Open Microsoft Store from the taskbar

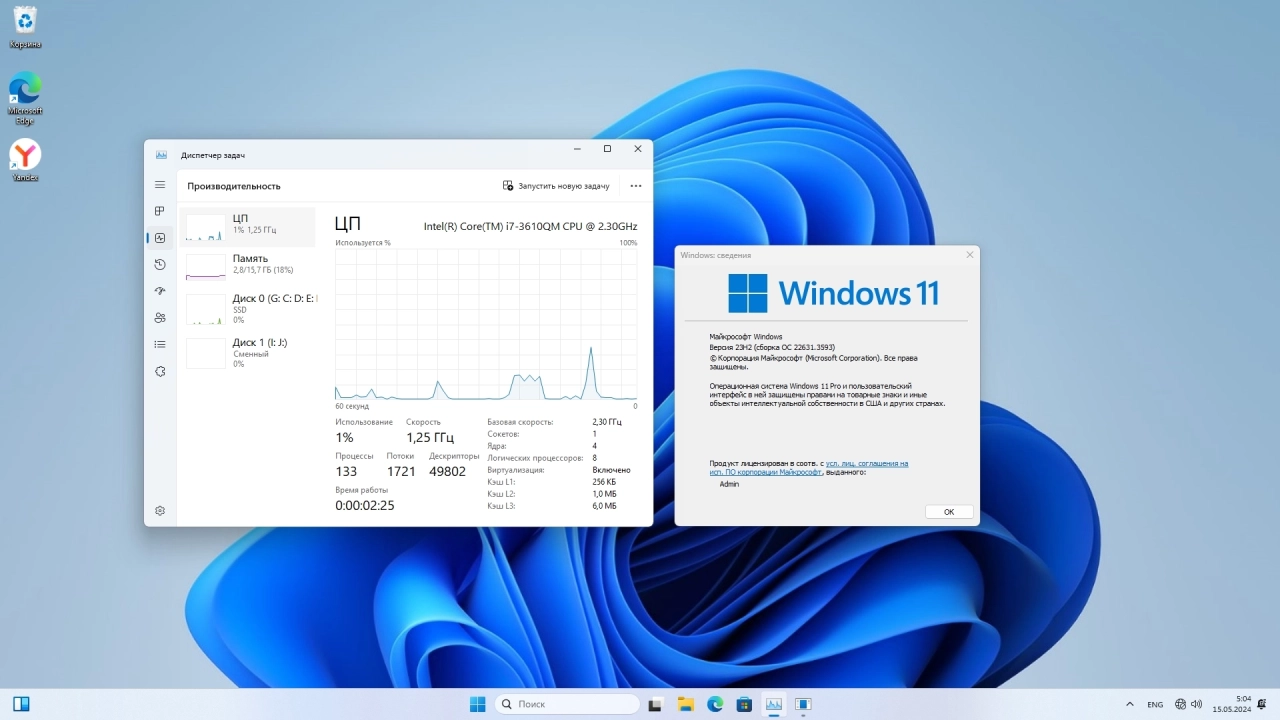pos(744,704)
